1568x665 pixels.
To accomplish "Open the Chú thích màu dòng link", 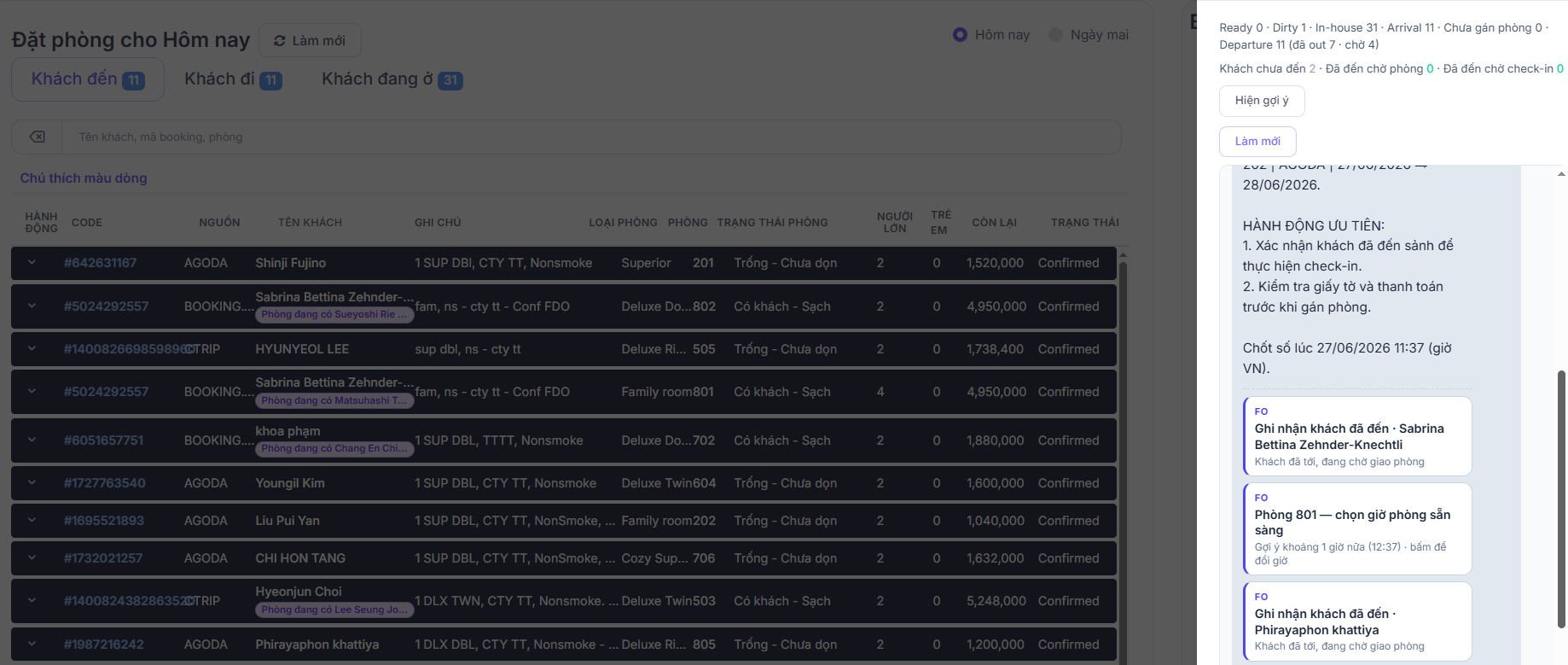I will (84, 178).
